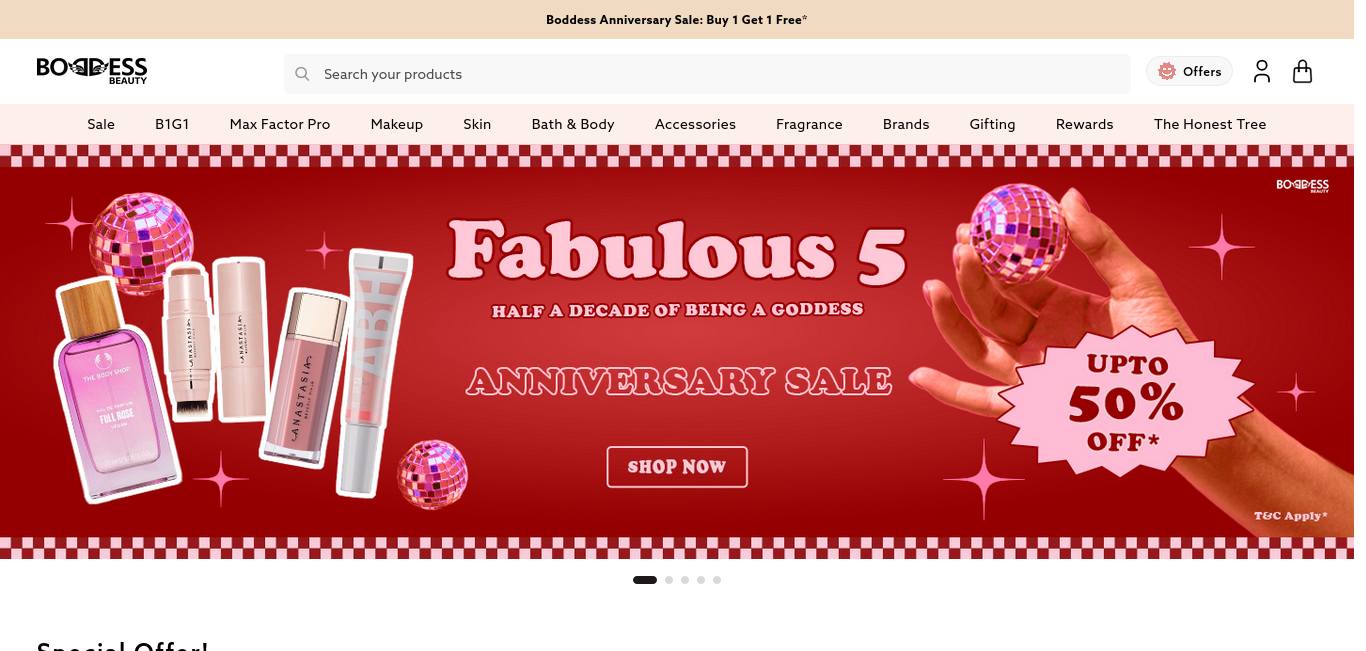The image size is (1366, 651).
Task: Open the user account icon
Action: (1262, 71)
